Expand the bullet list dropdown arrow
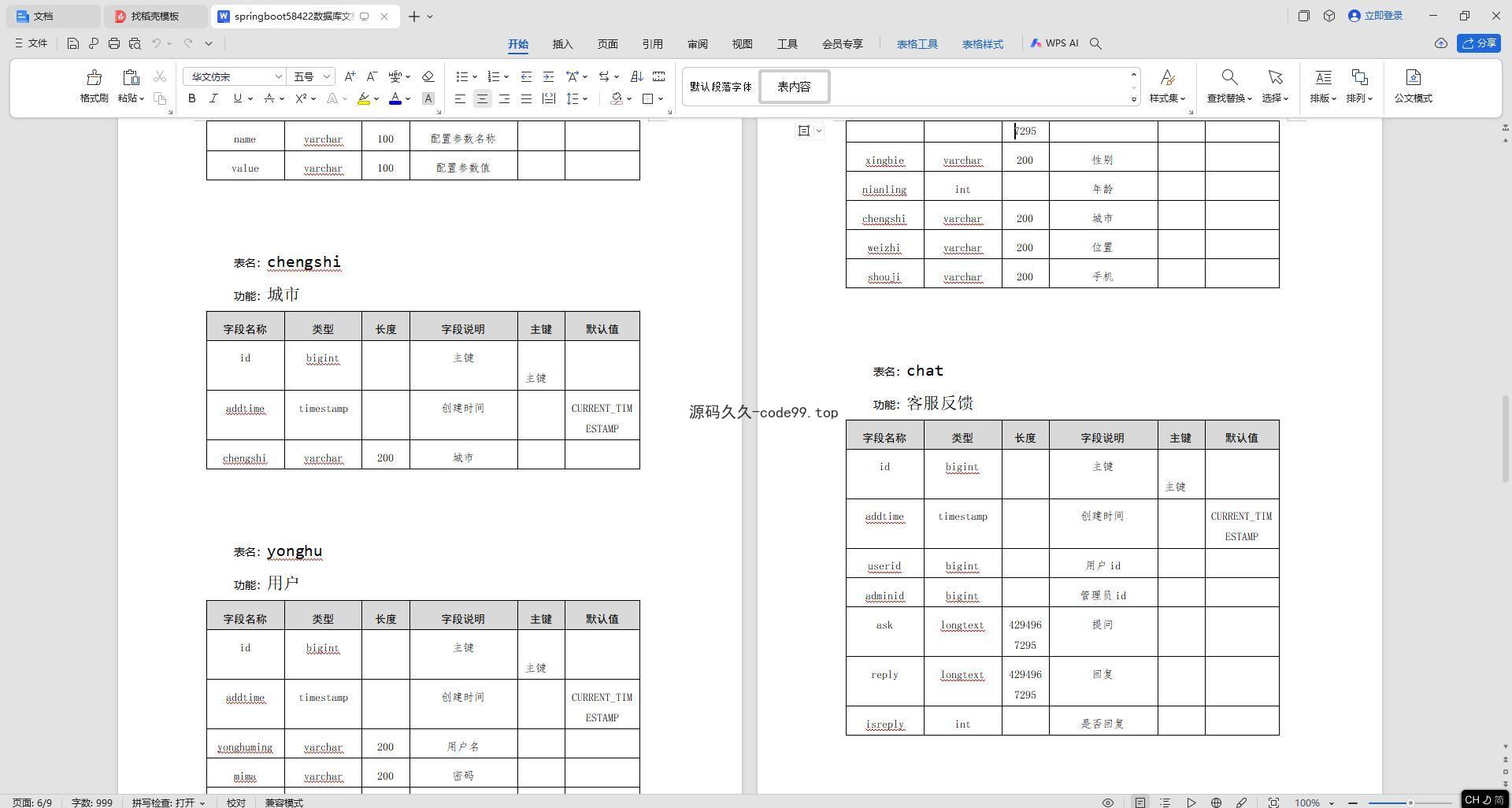 (x=474, y=76)
